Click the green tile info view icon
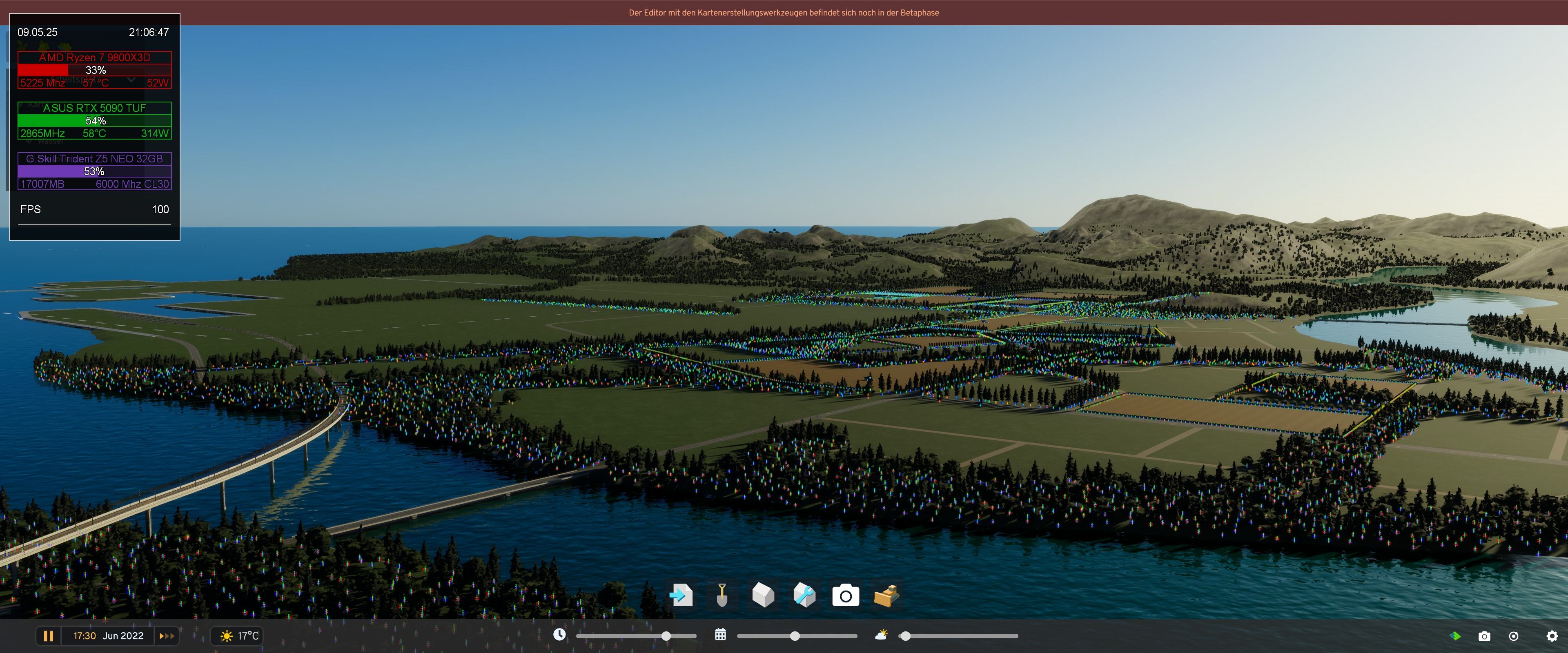The image size is (1568, 653). (1455, 636)
